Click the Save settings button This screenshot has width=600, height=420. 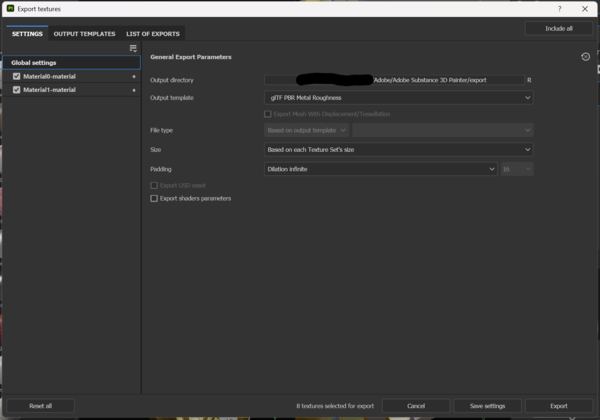click(x=487, y=406)
